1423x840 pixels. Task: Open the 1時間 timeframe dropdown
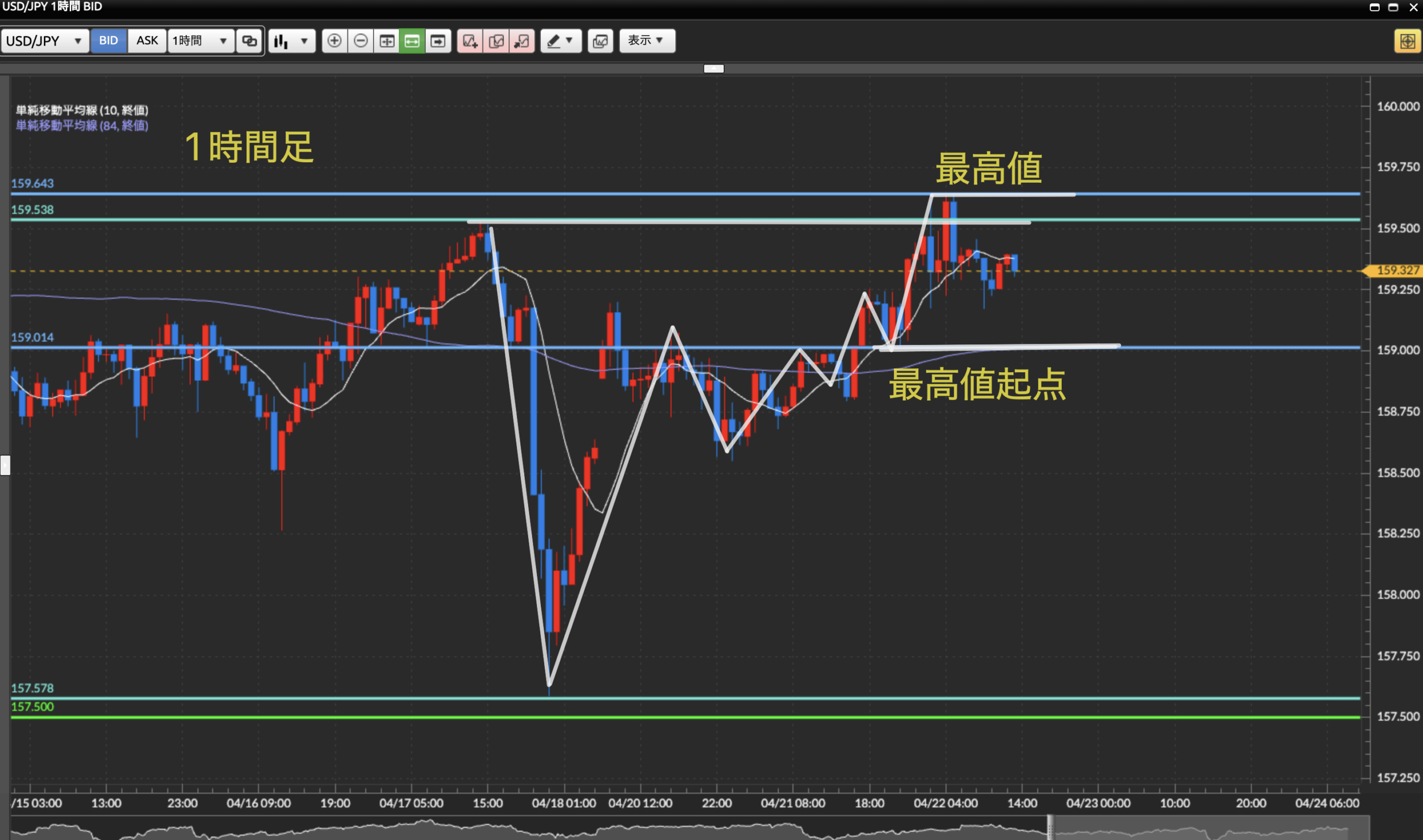point(201,41)
